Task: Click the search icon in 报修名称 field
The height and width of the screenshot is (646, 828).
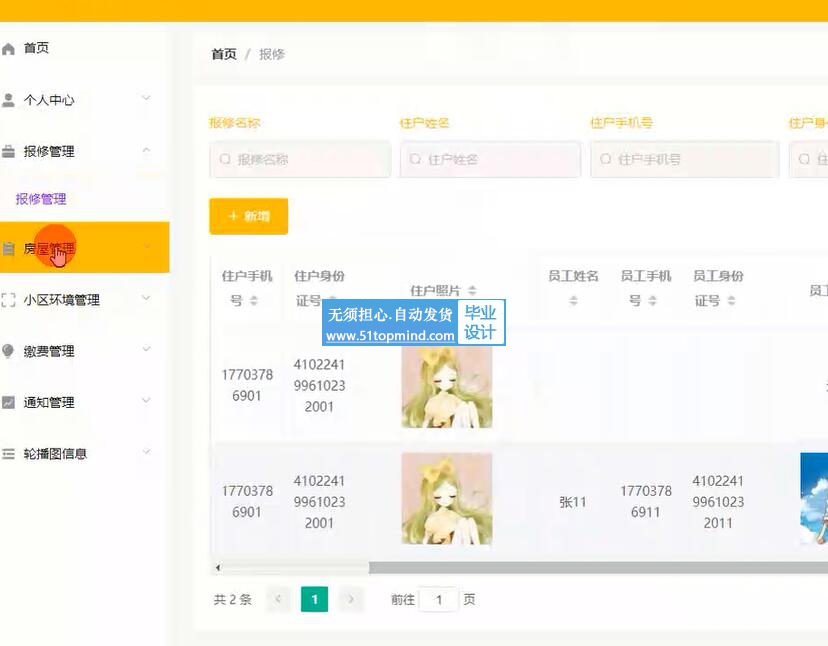Action: [x=225, y=159]
